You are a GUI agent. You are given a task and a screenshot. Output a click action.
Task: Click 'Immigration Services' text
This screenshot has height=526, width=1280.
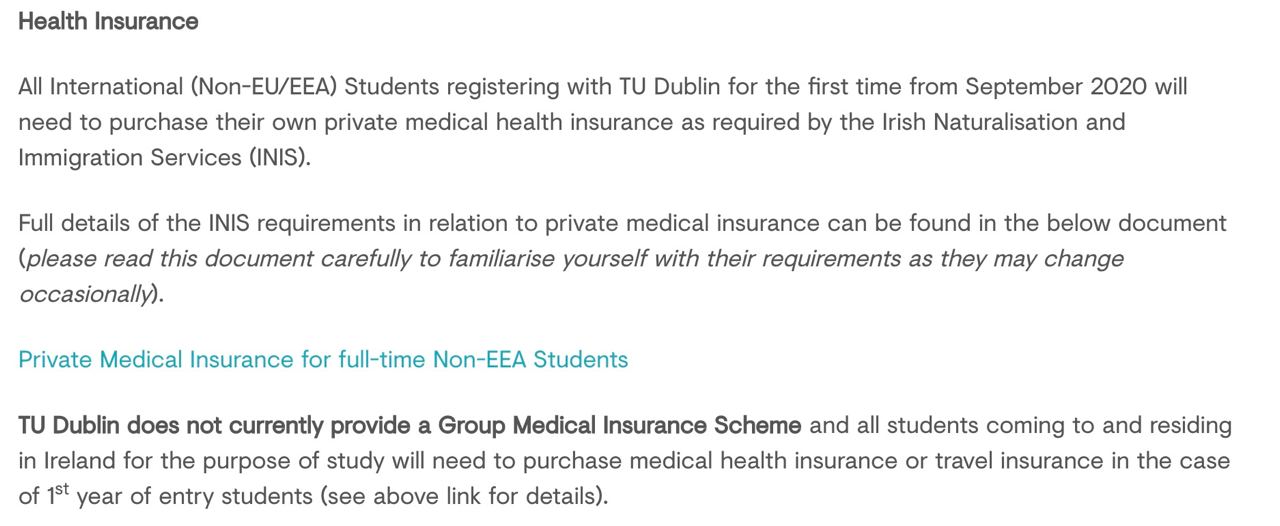(x=130, y=158)
